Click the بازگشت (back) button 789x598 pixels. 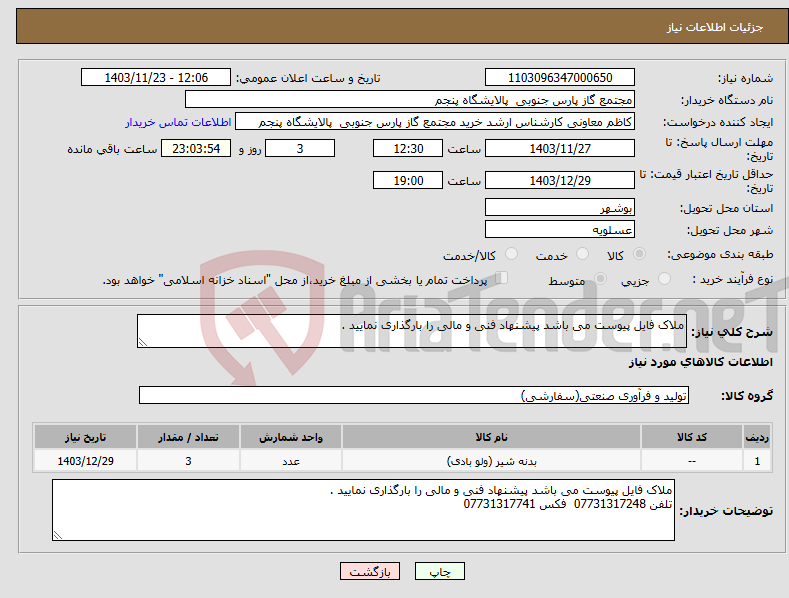[x=370, y=571]
